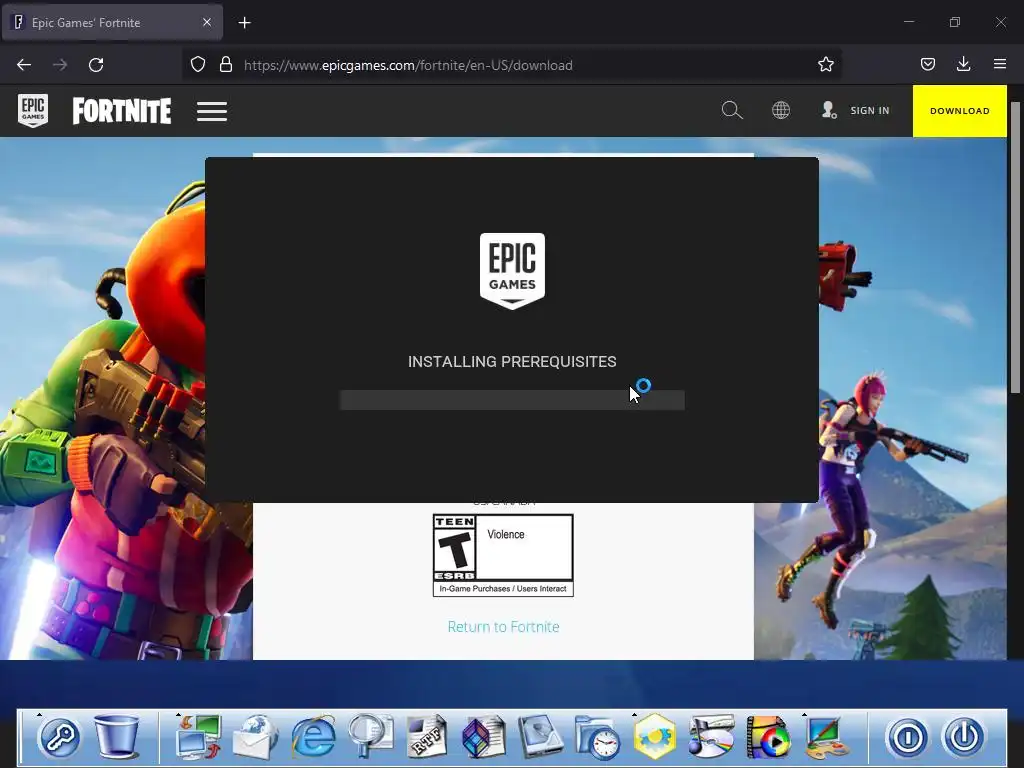View site security padlock info
1024x768 pixels.
[226, 65]
